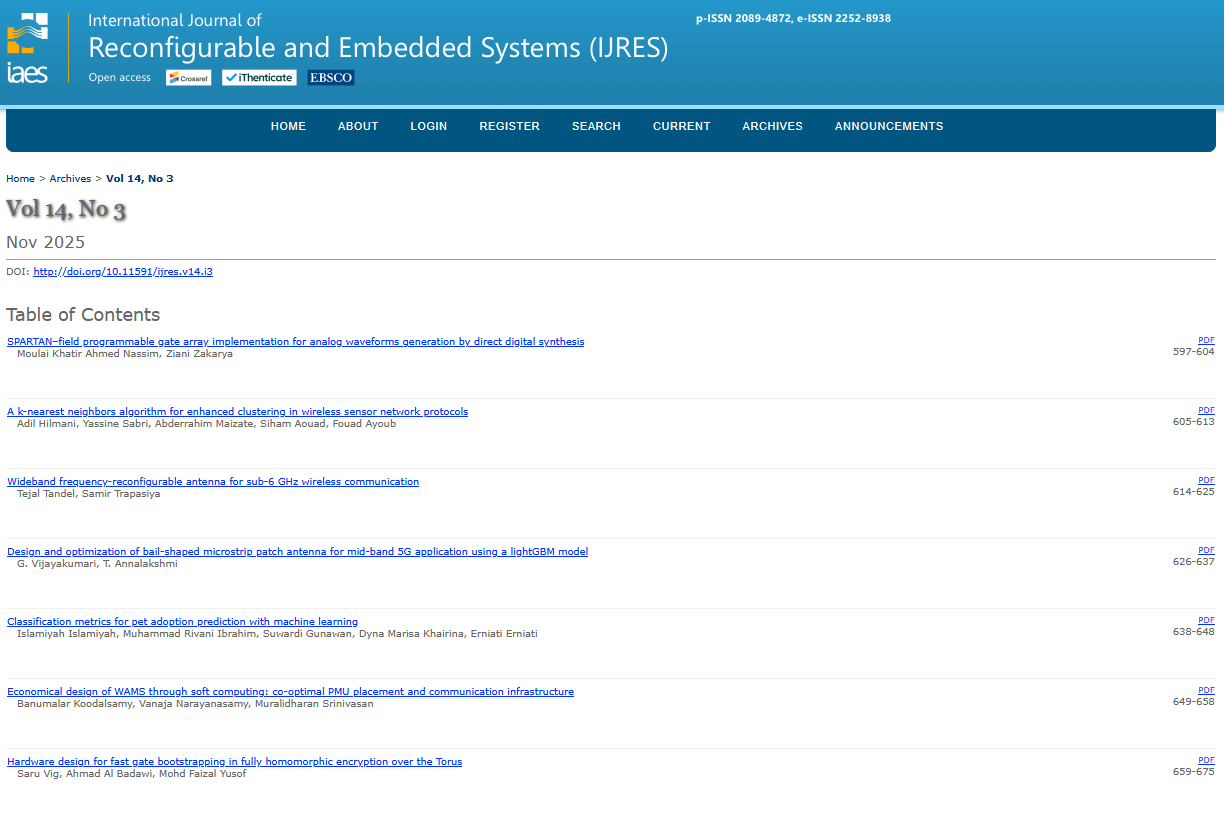
Task: Open the SPARTAN field programmable gate array article
Action: click(x=295, y=342)
